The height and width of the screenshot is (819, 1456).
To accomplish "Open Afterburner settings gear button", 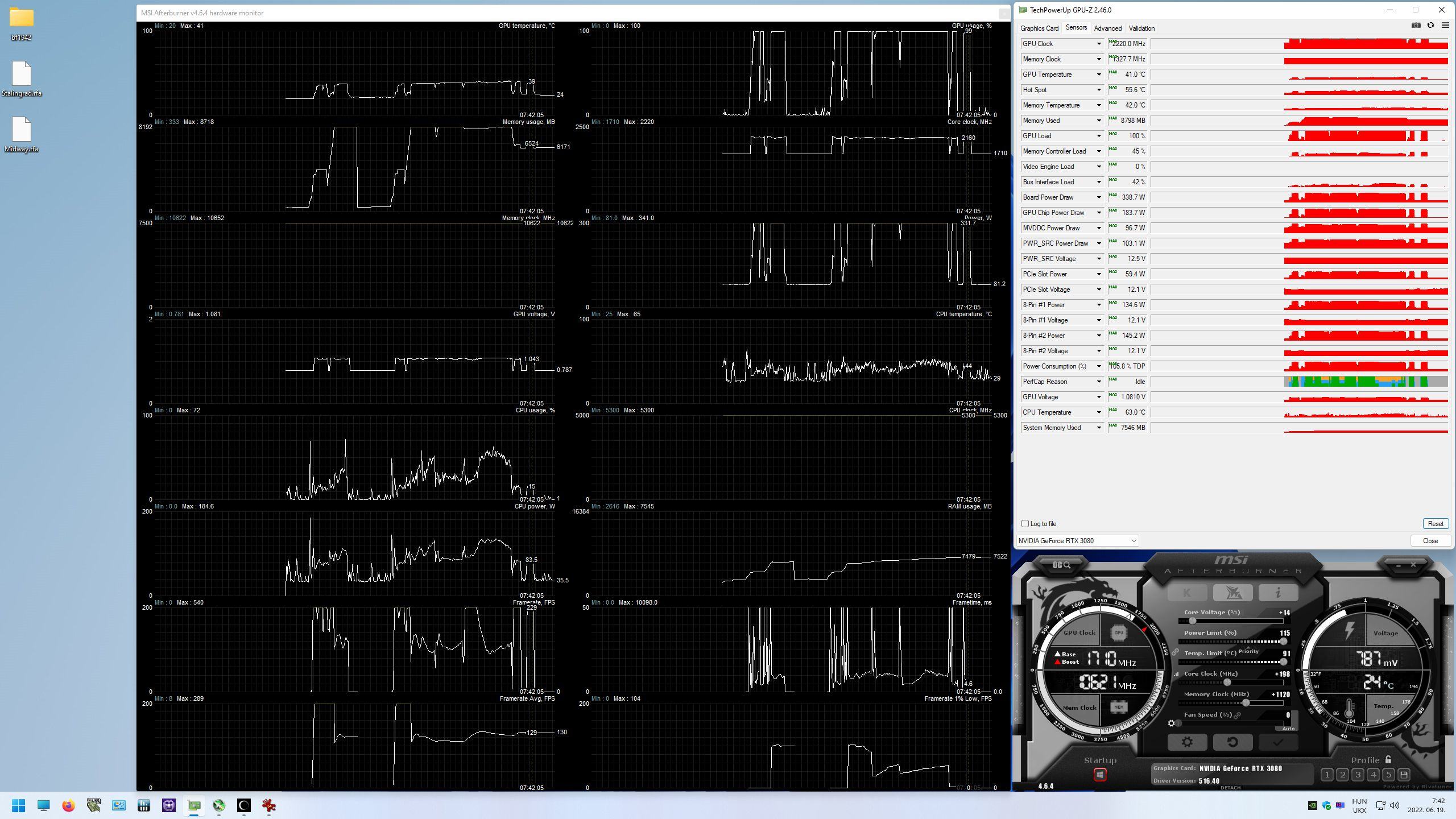I will (1187, 742).
